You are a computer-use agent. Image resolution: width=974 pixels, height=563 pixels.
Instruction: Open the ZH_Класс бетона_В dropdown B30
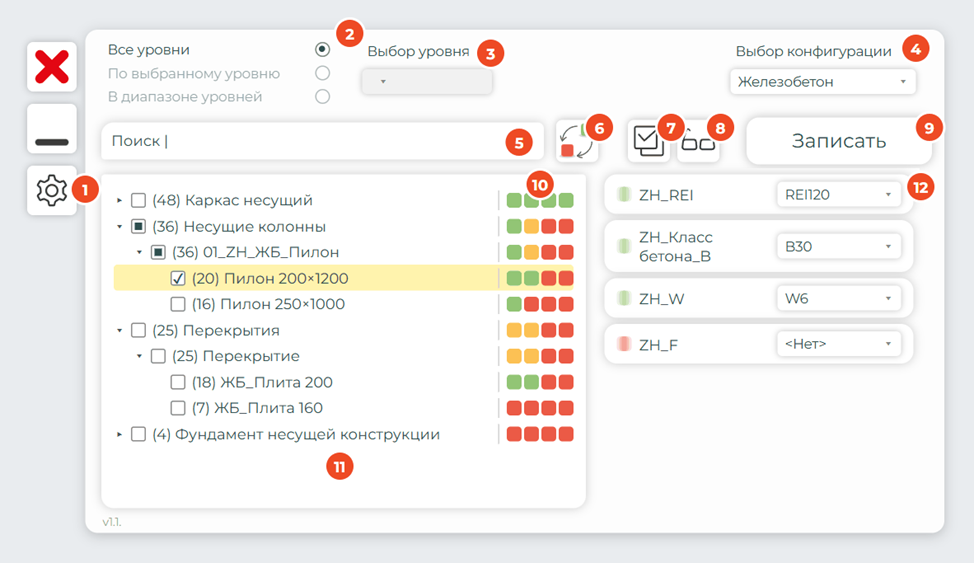tap(839, 247)
